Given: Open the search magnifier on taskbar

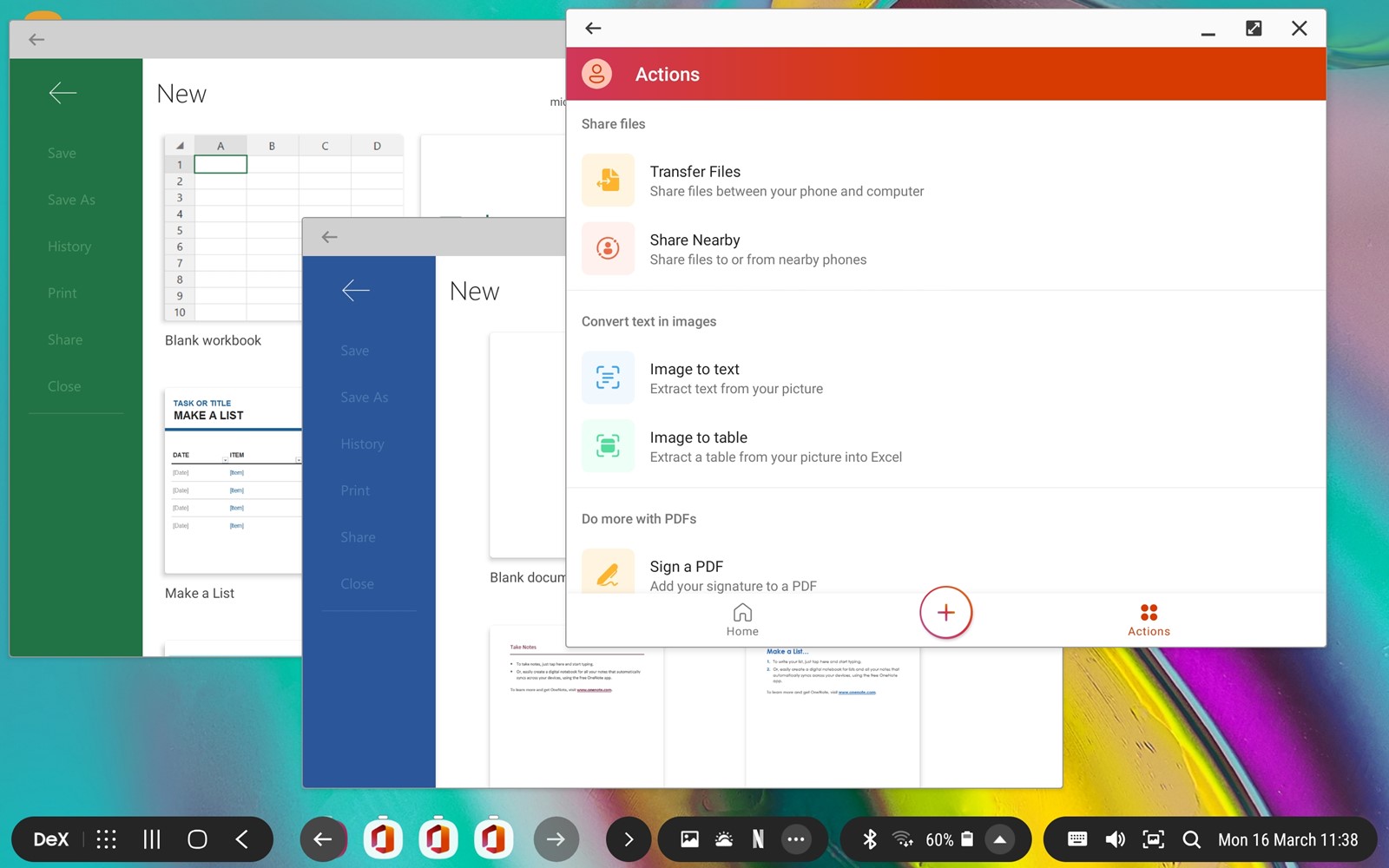Looking at the screenshot, I should tap(1191, 839).
